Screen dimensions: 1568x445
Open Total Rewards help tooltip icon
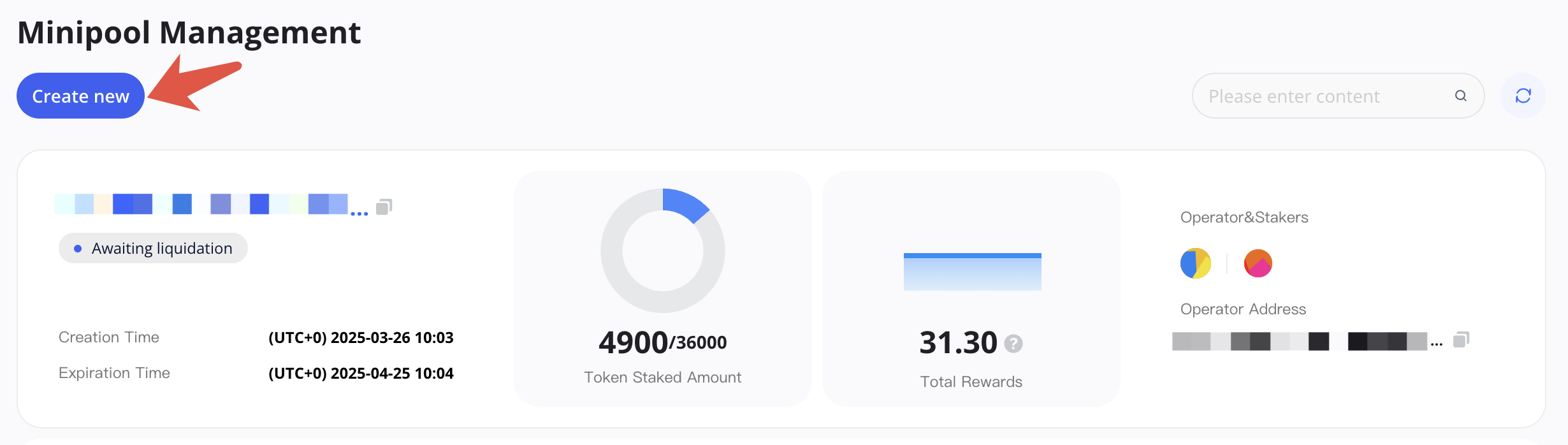click(x=1013, y=344)
